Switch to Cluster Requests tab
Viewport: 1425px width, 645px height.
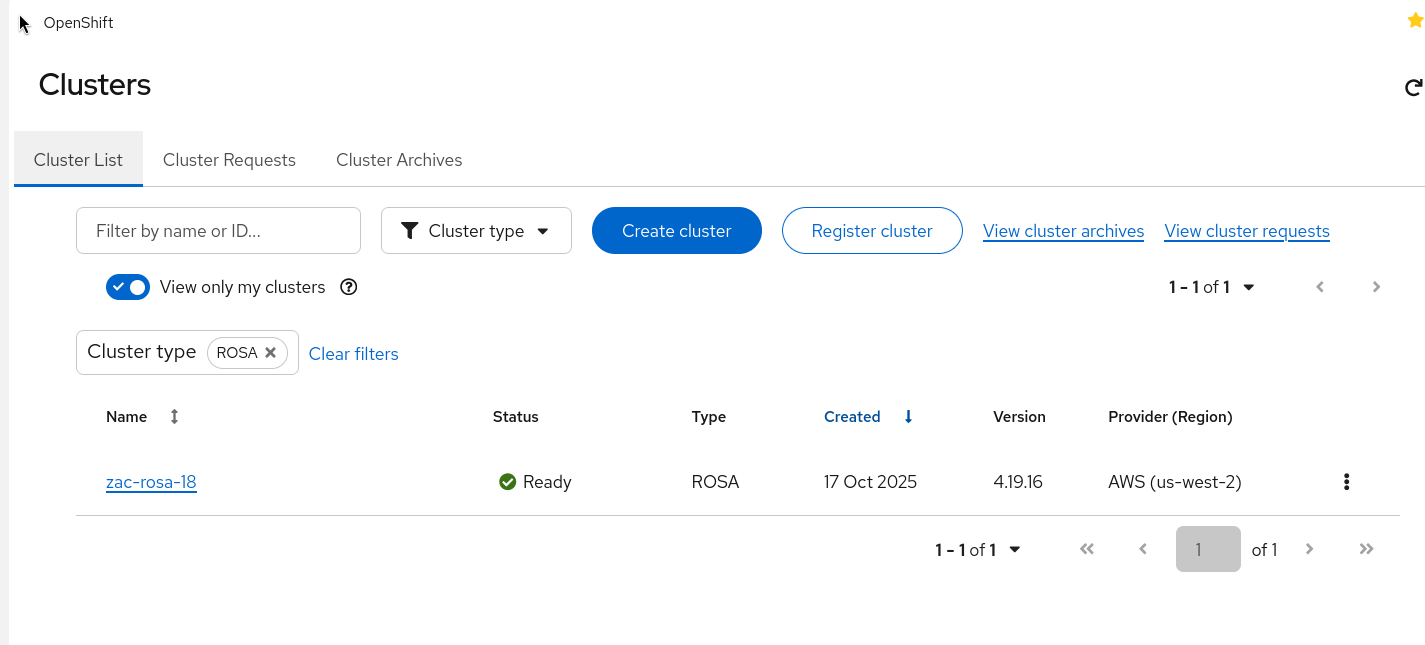tap(229, 160)
